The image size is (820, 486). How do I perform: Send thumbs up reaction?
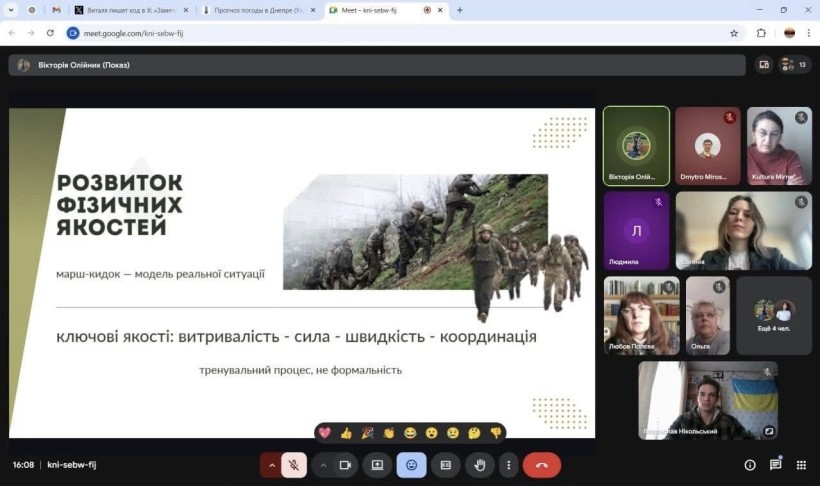346,433
